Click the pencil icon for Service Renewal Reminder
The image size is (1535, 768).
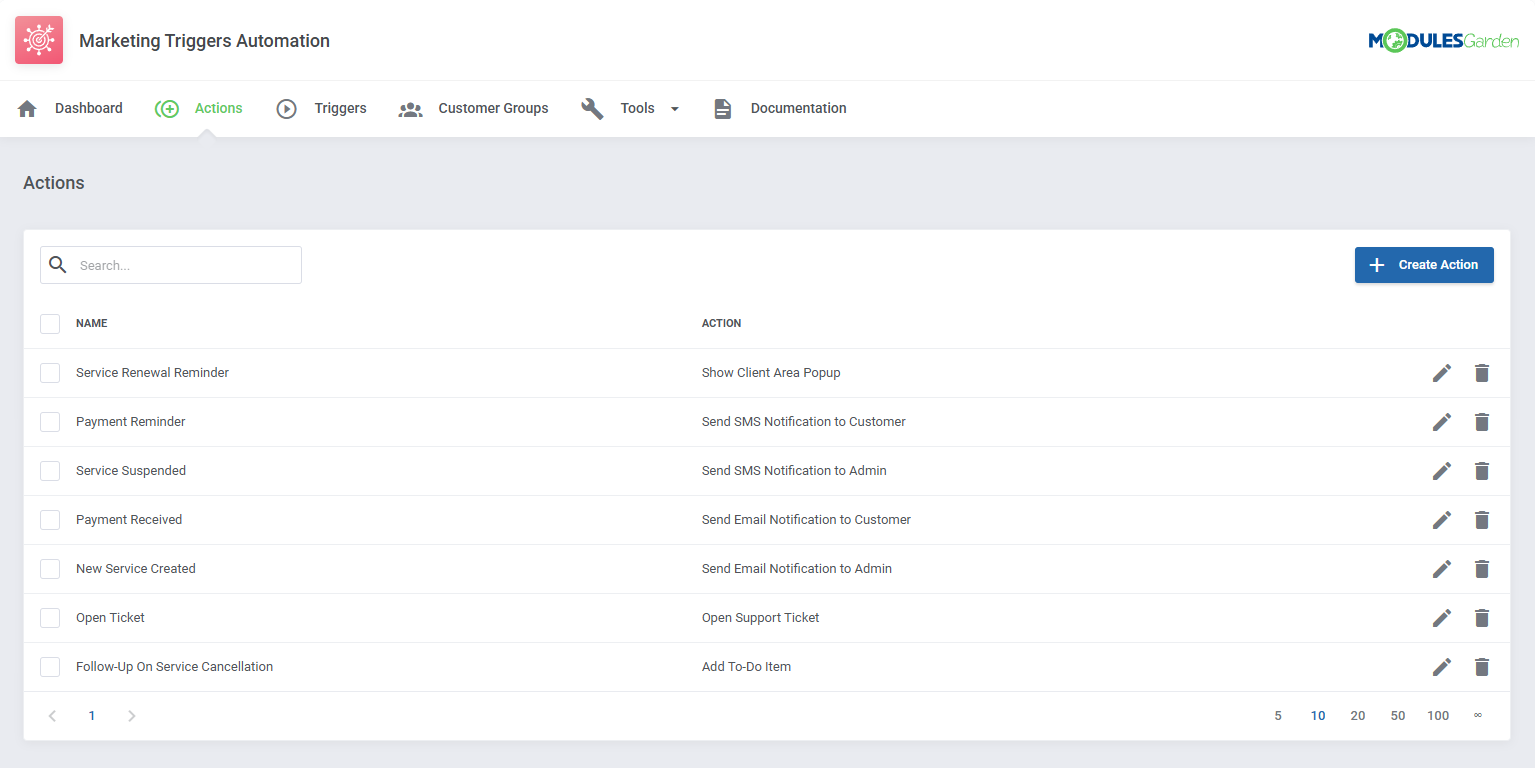[x=1442, y=372]
